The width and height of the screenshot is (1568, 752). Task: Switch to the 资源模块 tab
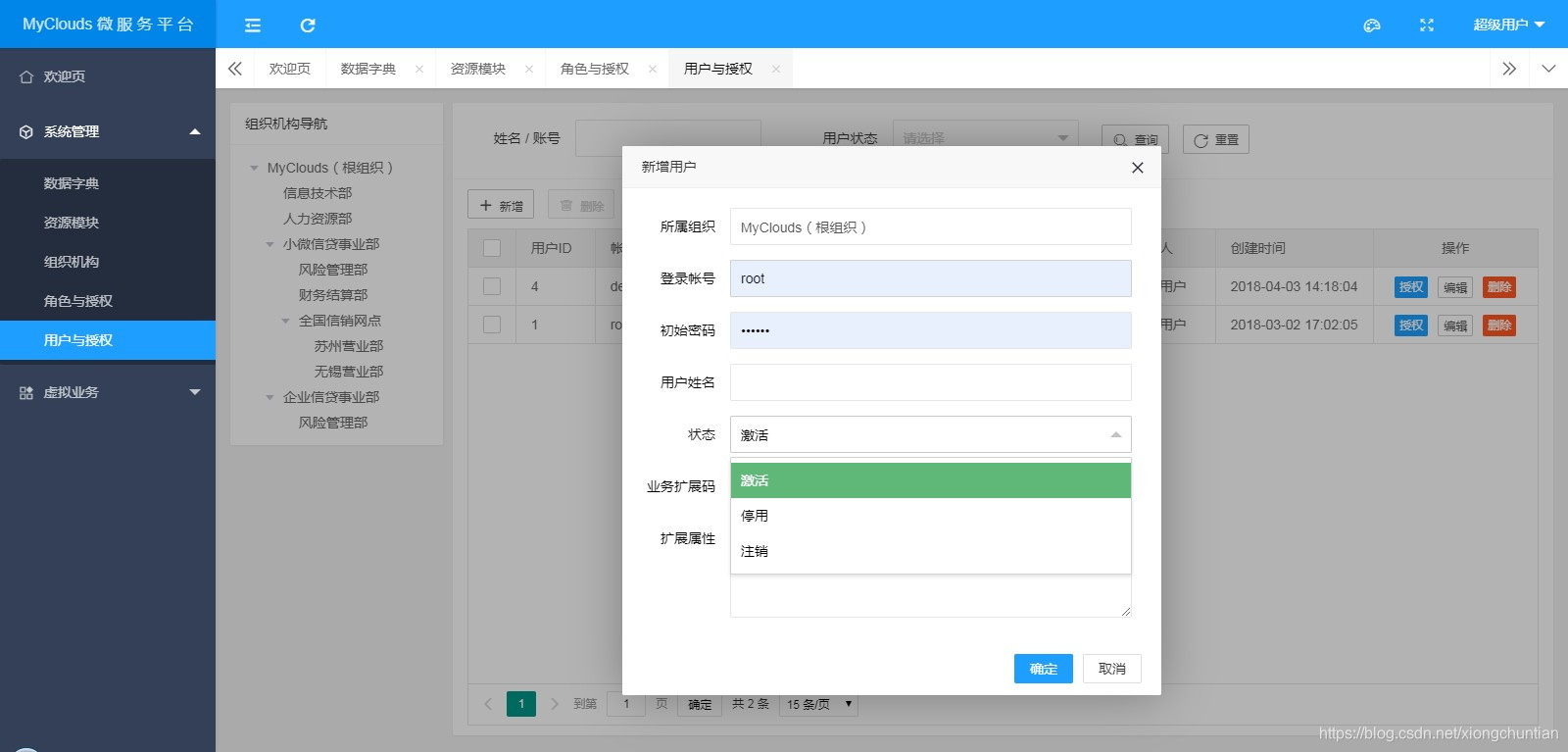(x=478, y=69)
